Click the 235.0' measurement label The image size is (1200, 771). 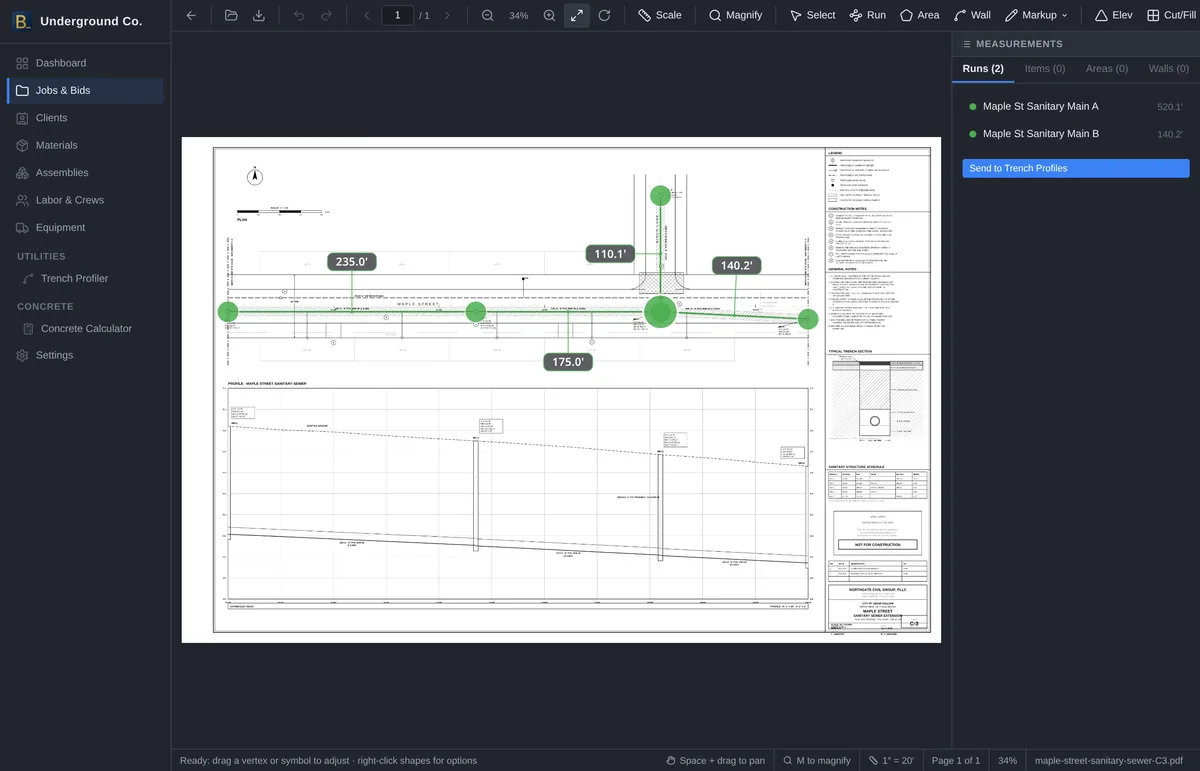tap(351, 262)
